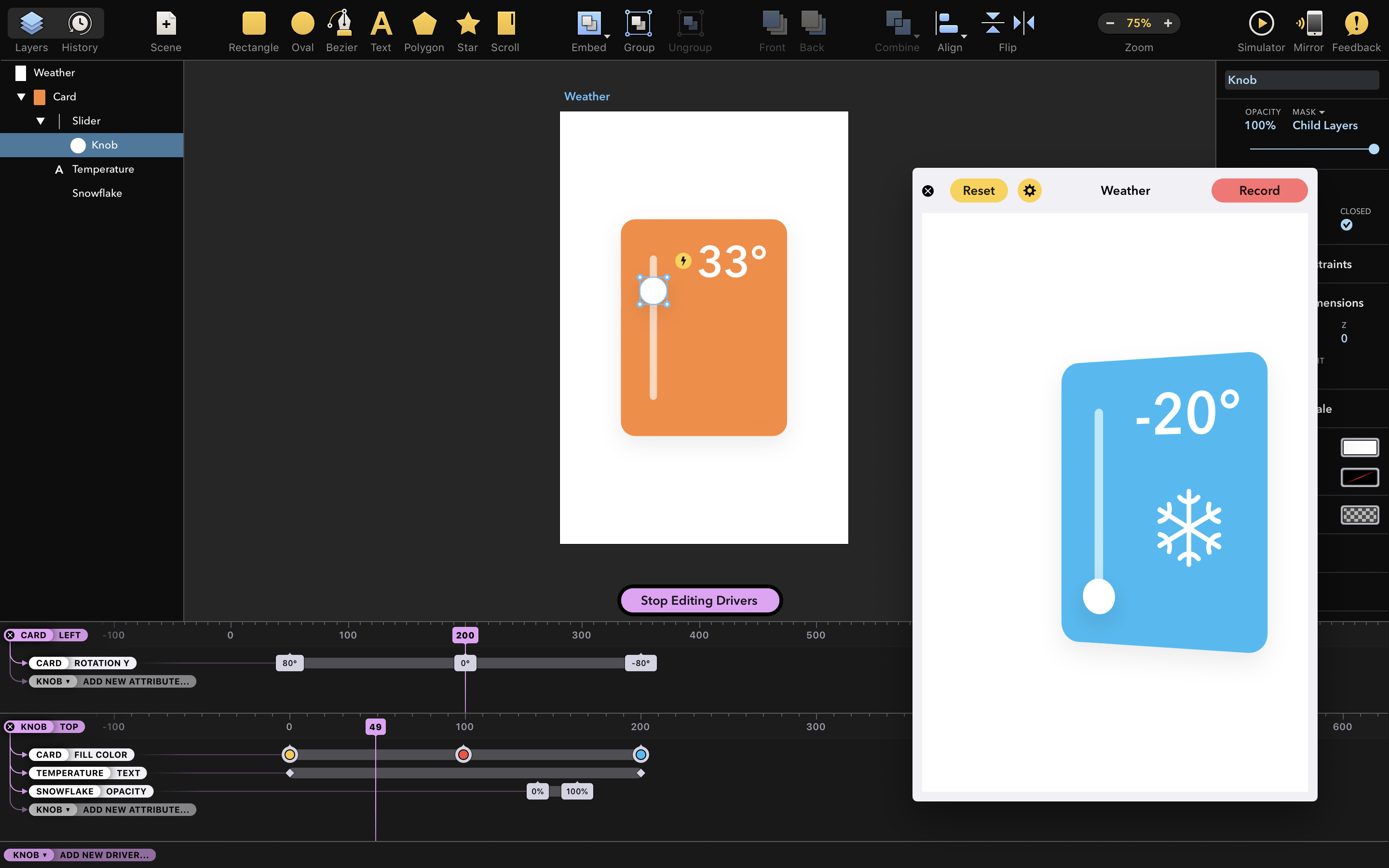1389x868 pixels.
Task: Toggle the Closed path checkbox
Action: tap(1346, 225)
